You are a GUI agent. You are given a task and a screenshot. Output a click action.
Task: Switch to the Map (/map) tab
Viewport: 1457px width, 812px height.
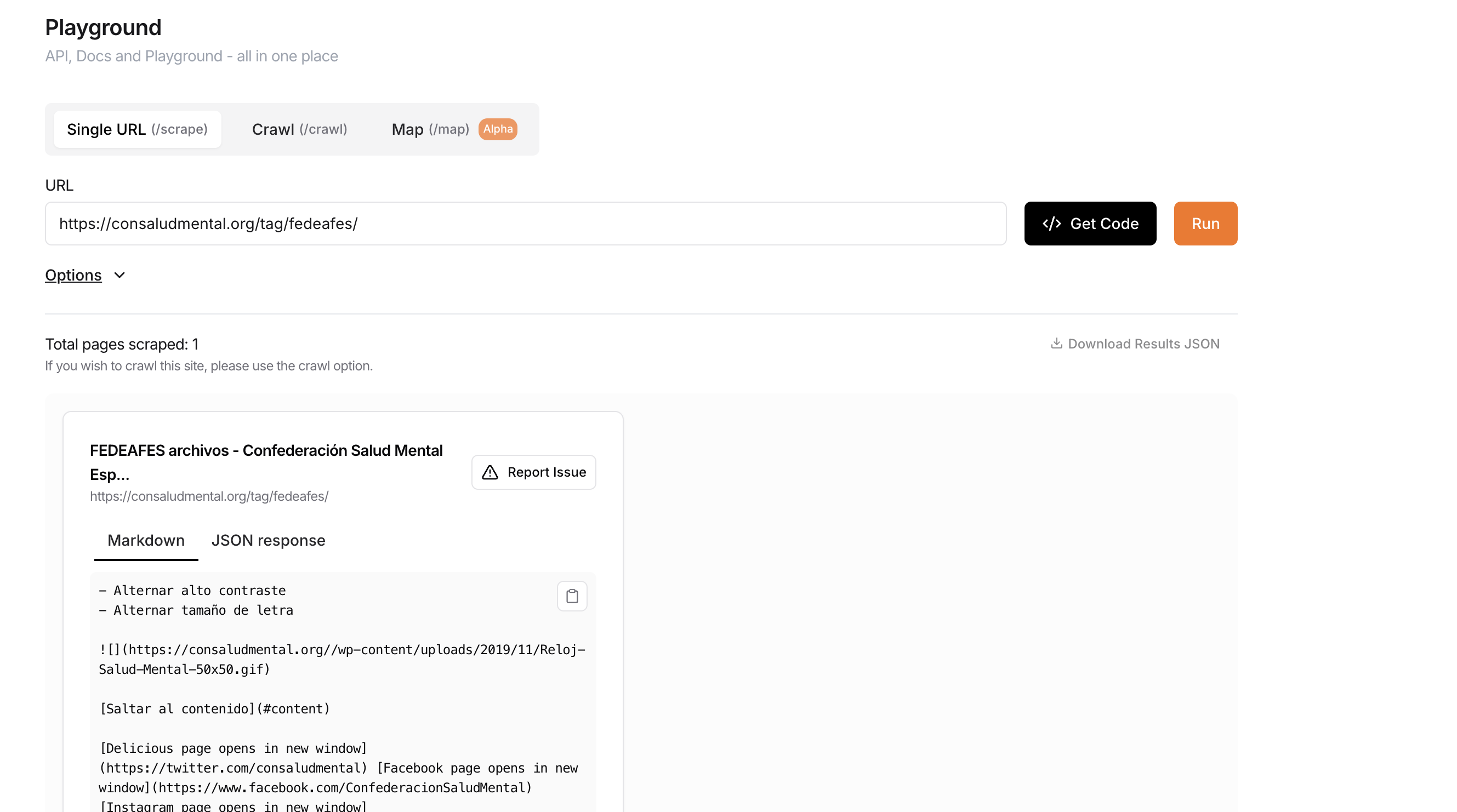(430, 129)
